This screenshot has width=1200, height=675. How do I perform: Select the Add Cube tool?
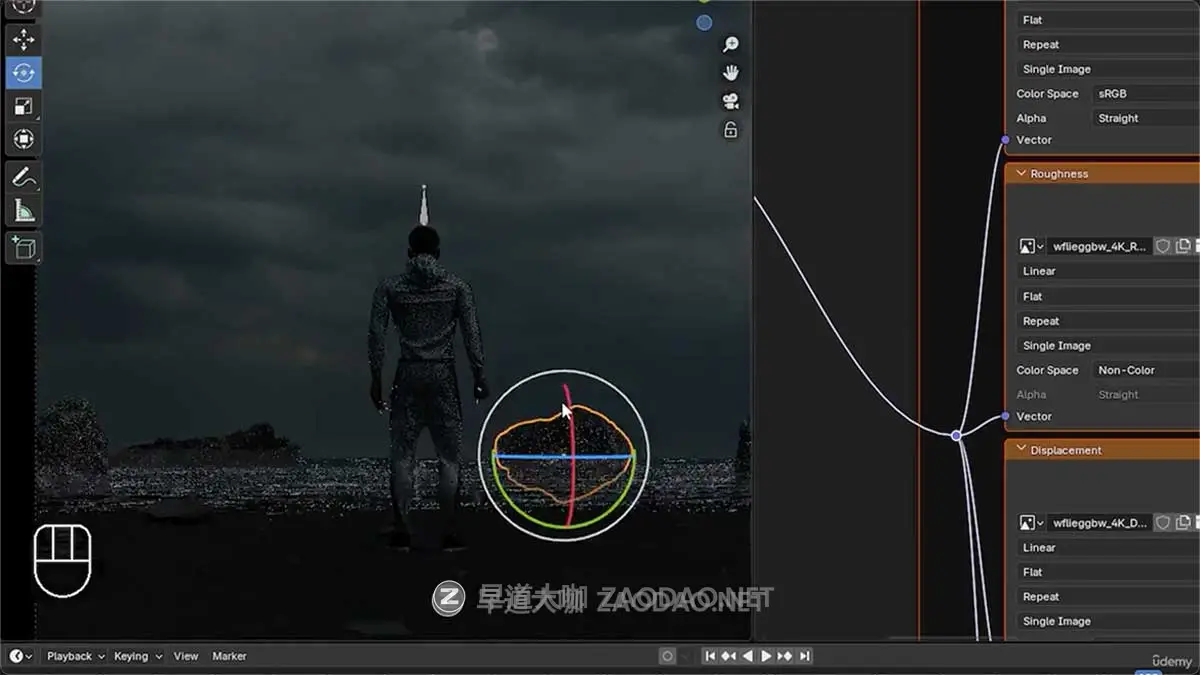pyautogui.click(x=22, y=248)
